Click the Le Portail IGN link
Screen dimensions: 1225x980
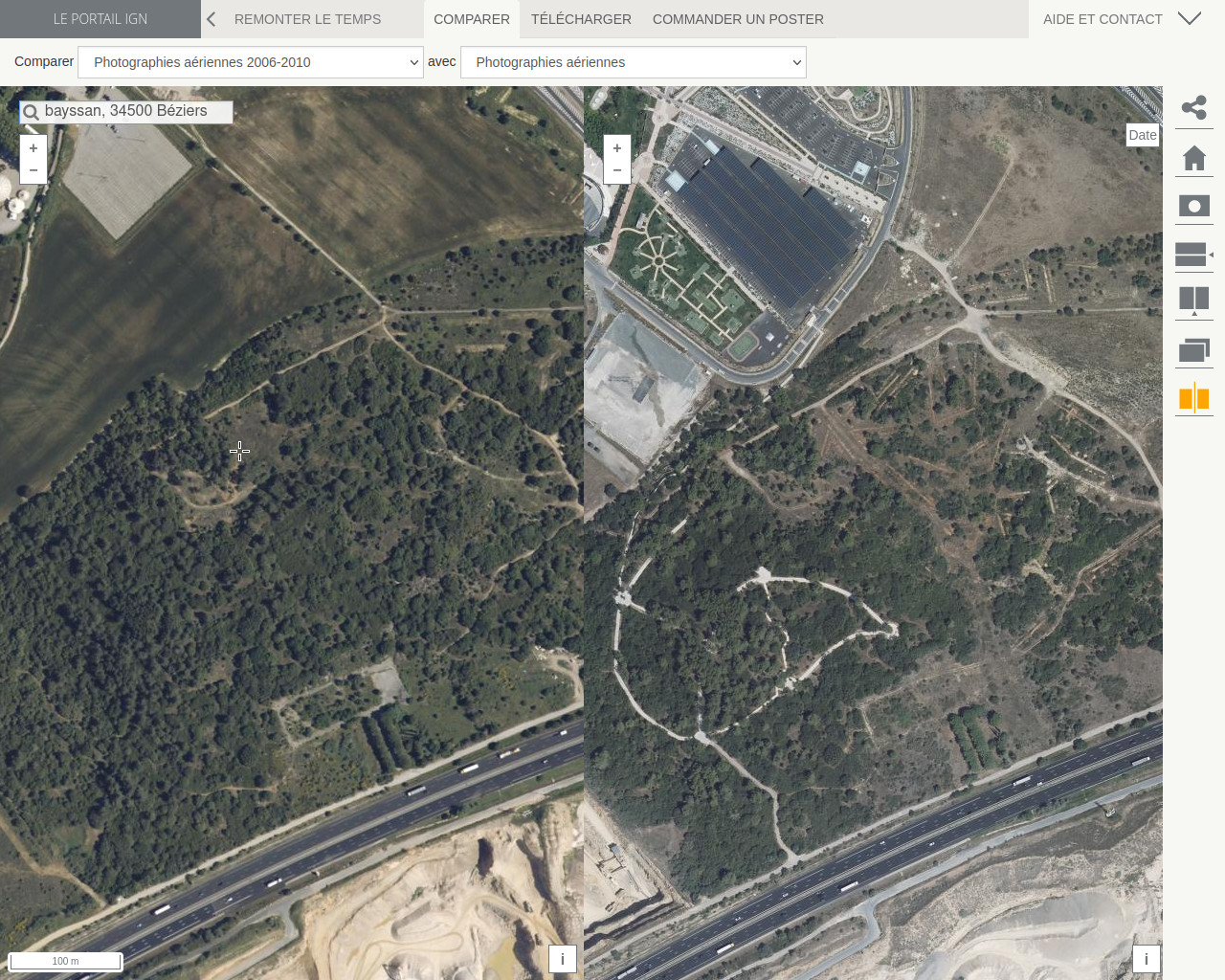tap(100, 19)
